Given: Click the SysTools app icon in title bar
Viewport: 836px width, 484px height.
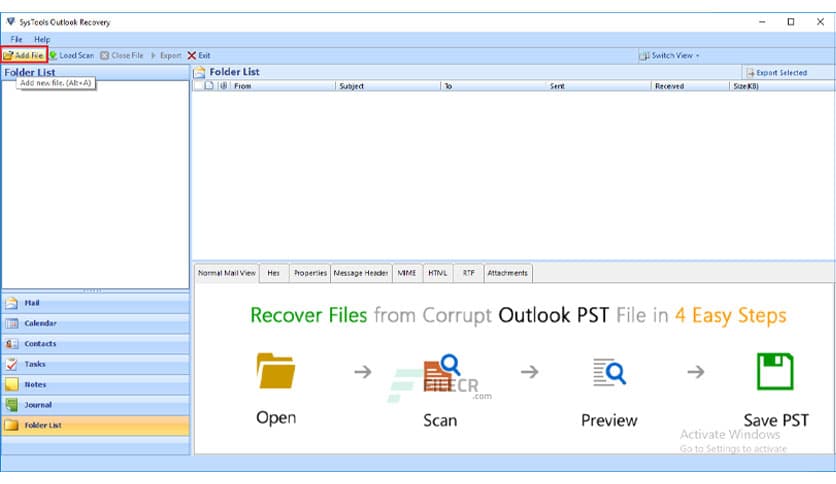Looking at the screenshot, I should coord(11,22).
